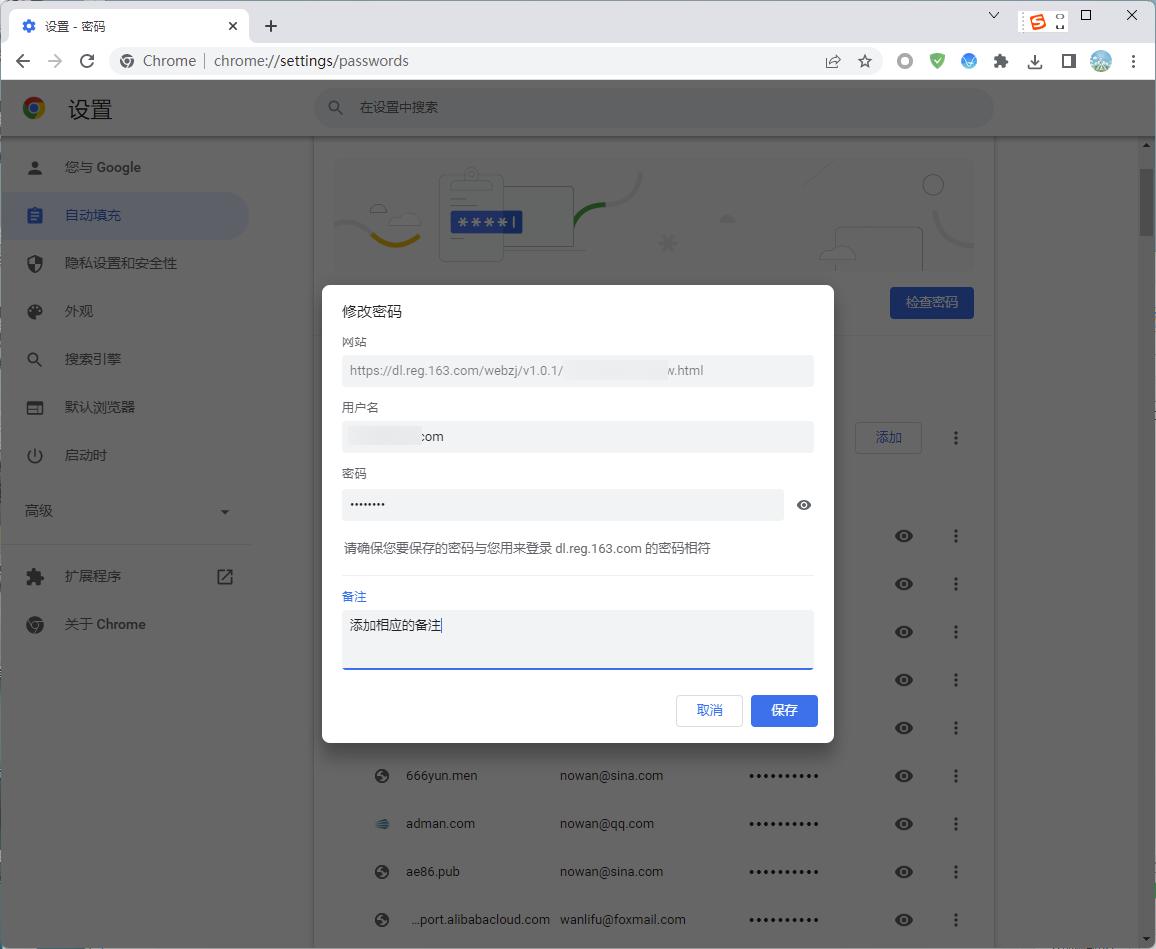Open 外观 settings in sidebar
The height and width of the screenshot is (949, 1156).
point(79,311)
